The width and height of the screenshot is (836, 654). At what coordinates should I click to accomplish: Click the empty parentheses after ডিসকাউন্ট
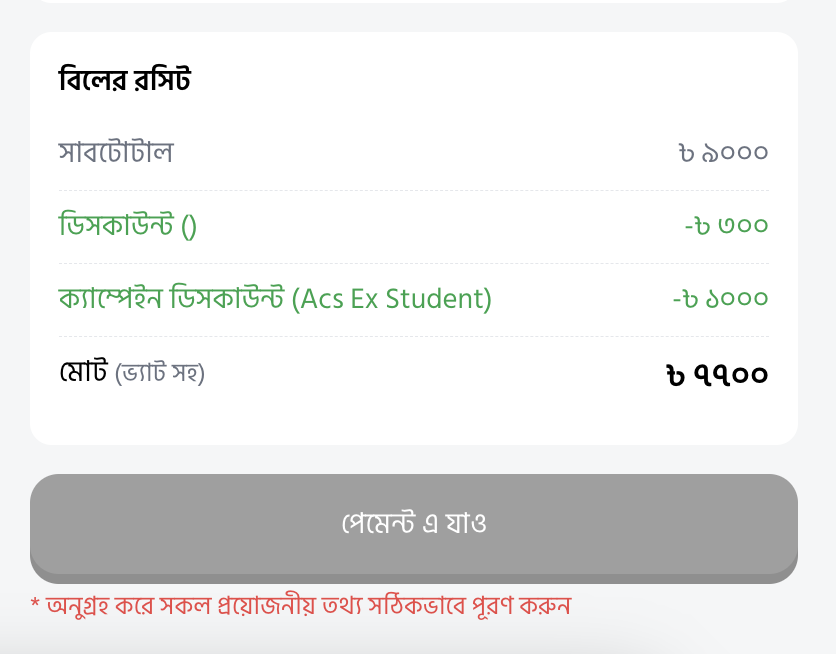click(x=189, y=226)
